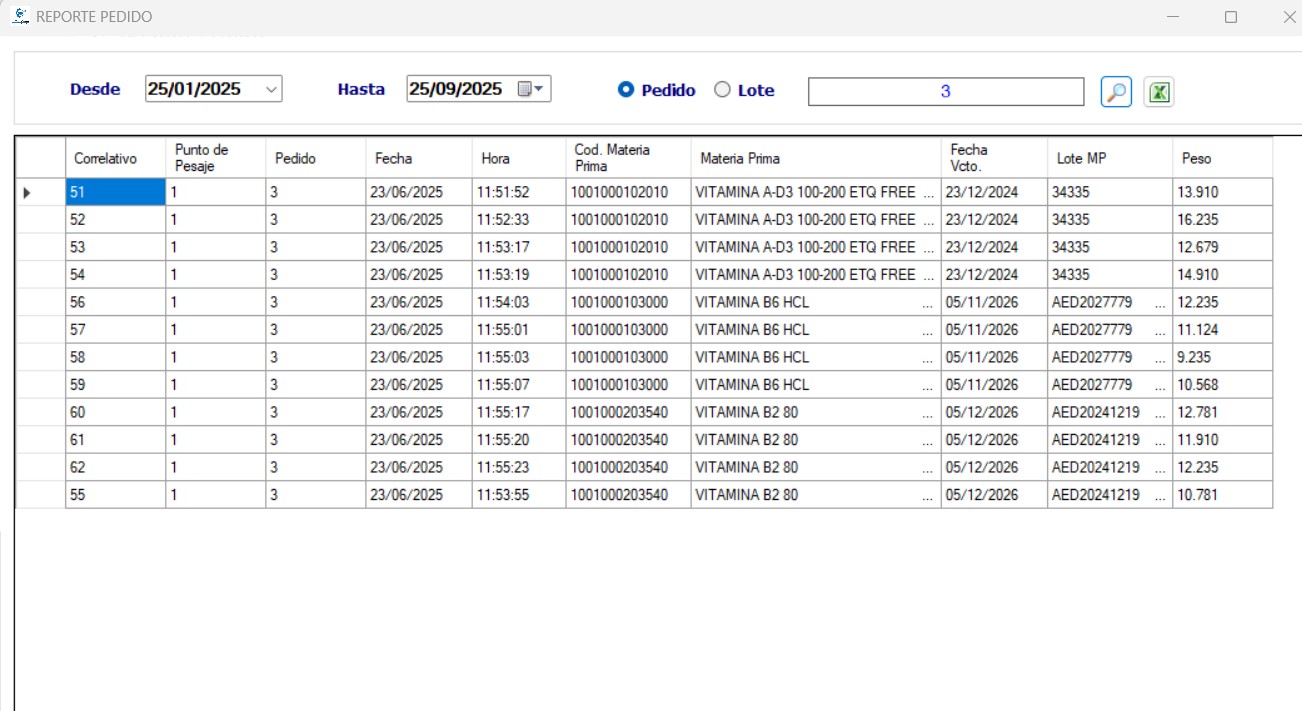Viewport: 1302px width, 711px height.
Task: Close the Reporte Pedido window
Action: point(1289,17)
